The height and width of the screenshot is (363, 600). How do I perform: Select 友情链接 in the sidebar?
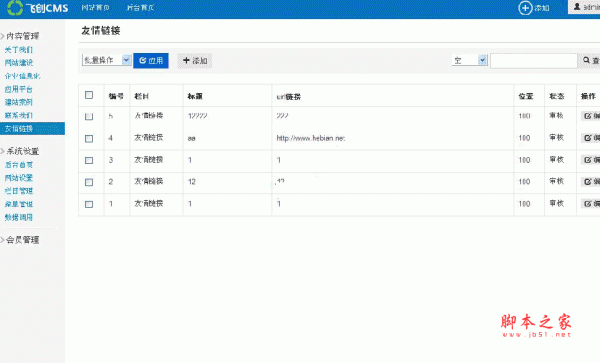point(32,129)
